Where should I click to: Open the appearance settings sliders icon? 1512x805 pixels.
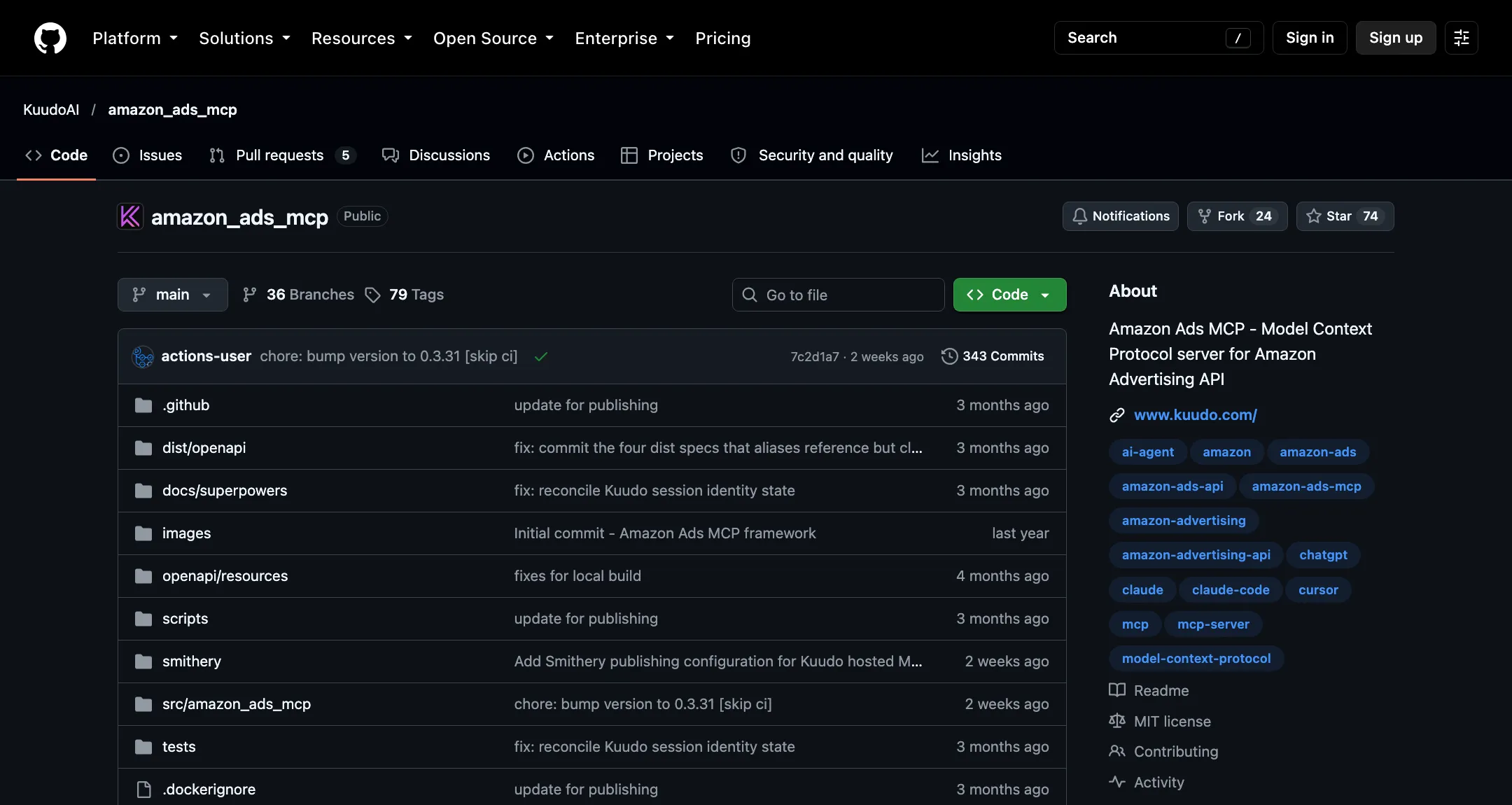[x=1462, y=38]
